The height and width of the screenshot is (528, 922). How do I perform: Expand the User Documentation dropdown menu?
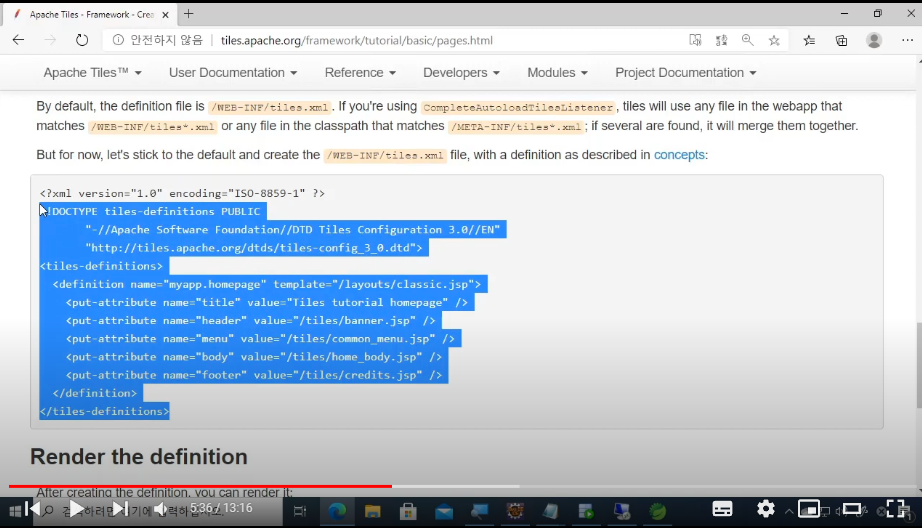pos(233,72)
